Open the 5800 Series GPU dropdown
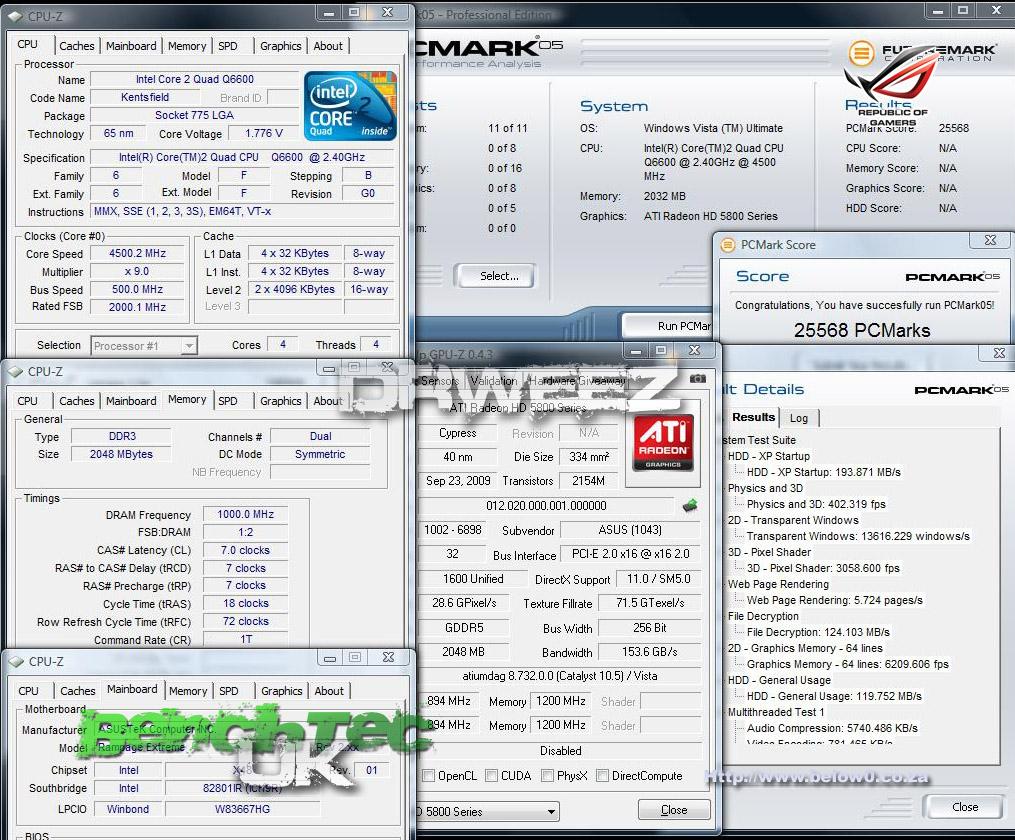Screen dimensions: 1015x840 coord(551,812)
